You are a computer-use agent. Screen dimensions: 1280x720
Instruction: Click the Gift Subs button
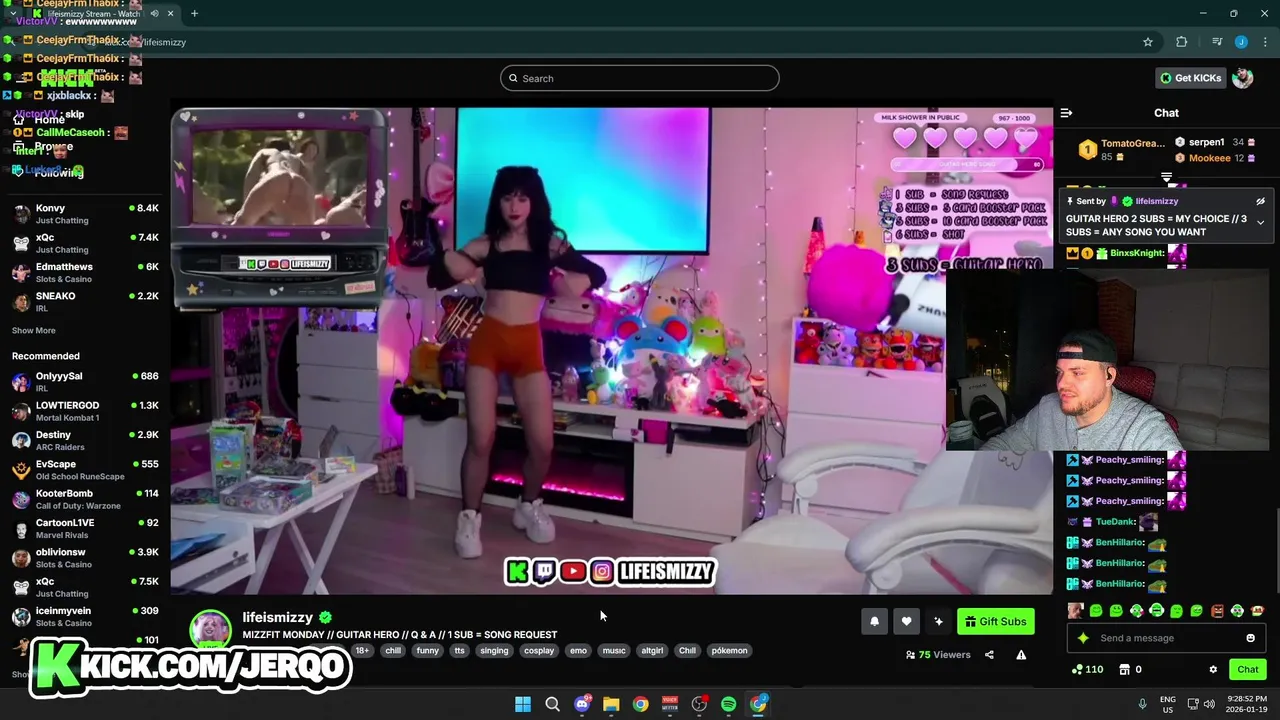tap(995, 621)
